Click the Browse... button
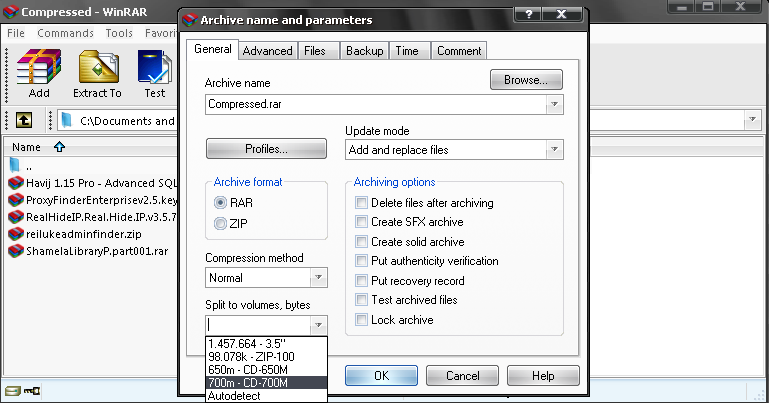 [526, 80]
